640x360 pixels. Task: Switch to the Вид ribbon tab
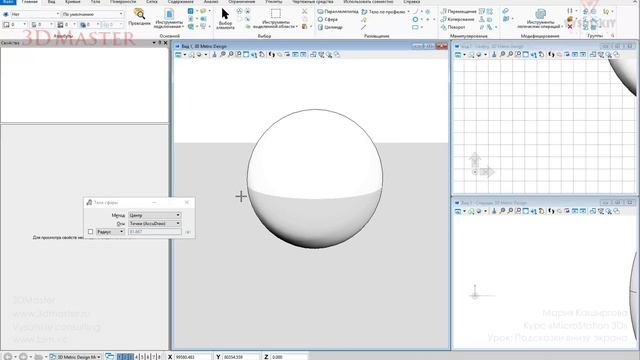pyautogui.click(x=51, y=2)
